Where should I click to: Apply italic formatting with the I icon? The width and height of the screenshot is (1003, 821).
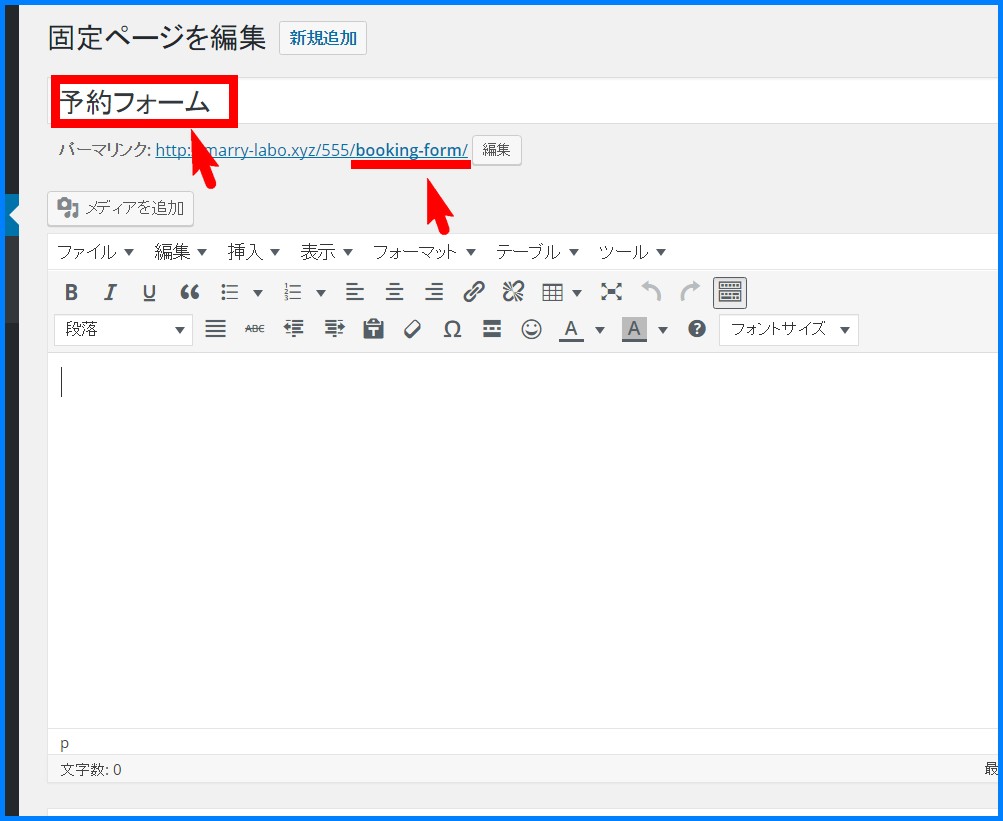[110, 292]
